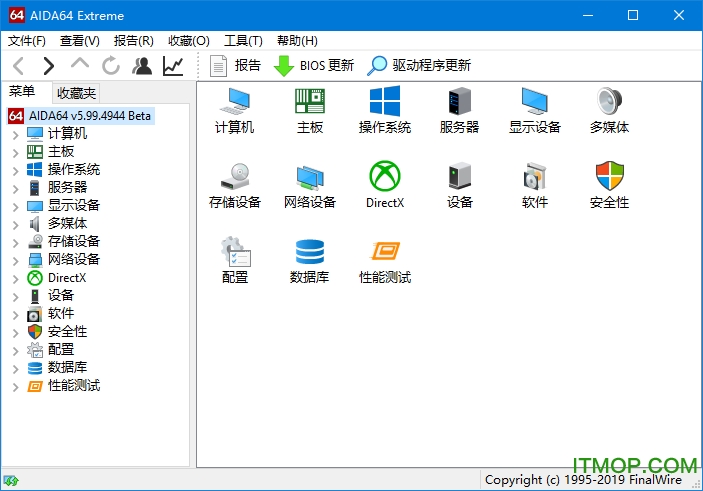This screenshot has height=491, width=703.
Task: Open the 收藏(O) menu
Action: pyautogui.click(x=189, y=41)
